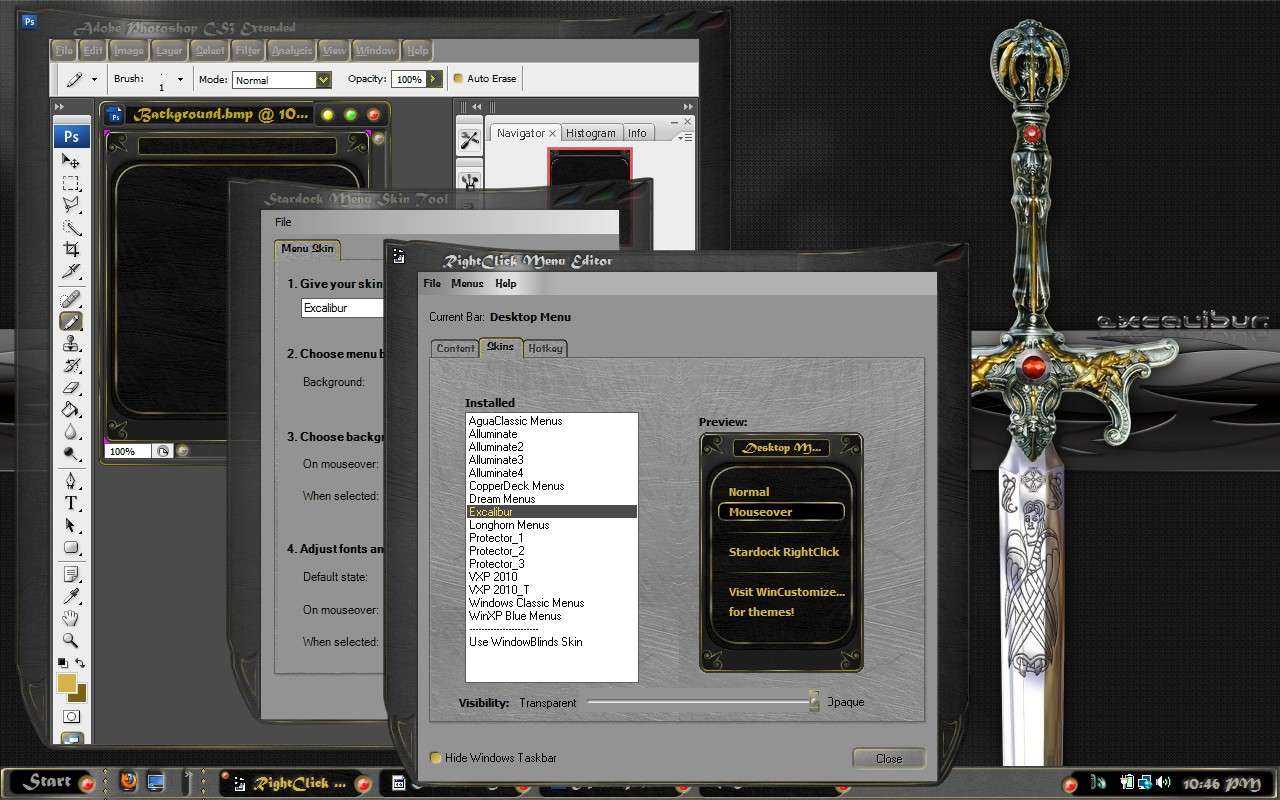Screen dimensions: 1280x800
Task: Click Close button in RightClick Menu Editor
Action: tap(889, 758)
